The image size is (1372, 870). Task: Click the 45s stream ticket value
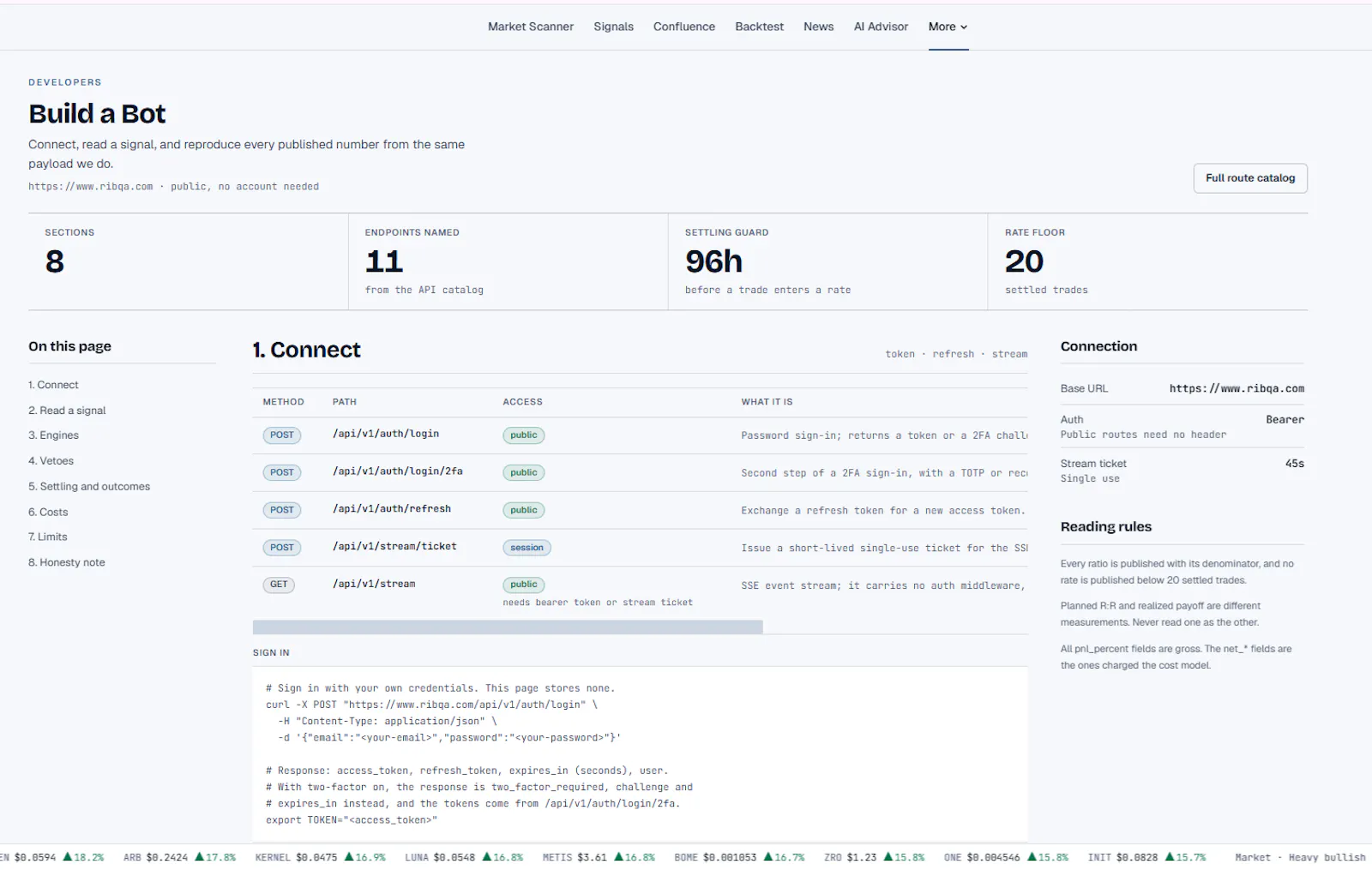(1294, 463)
